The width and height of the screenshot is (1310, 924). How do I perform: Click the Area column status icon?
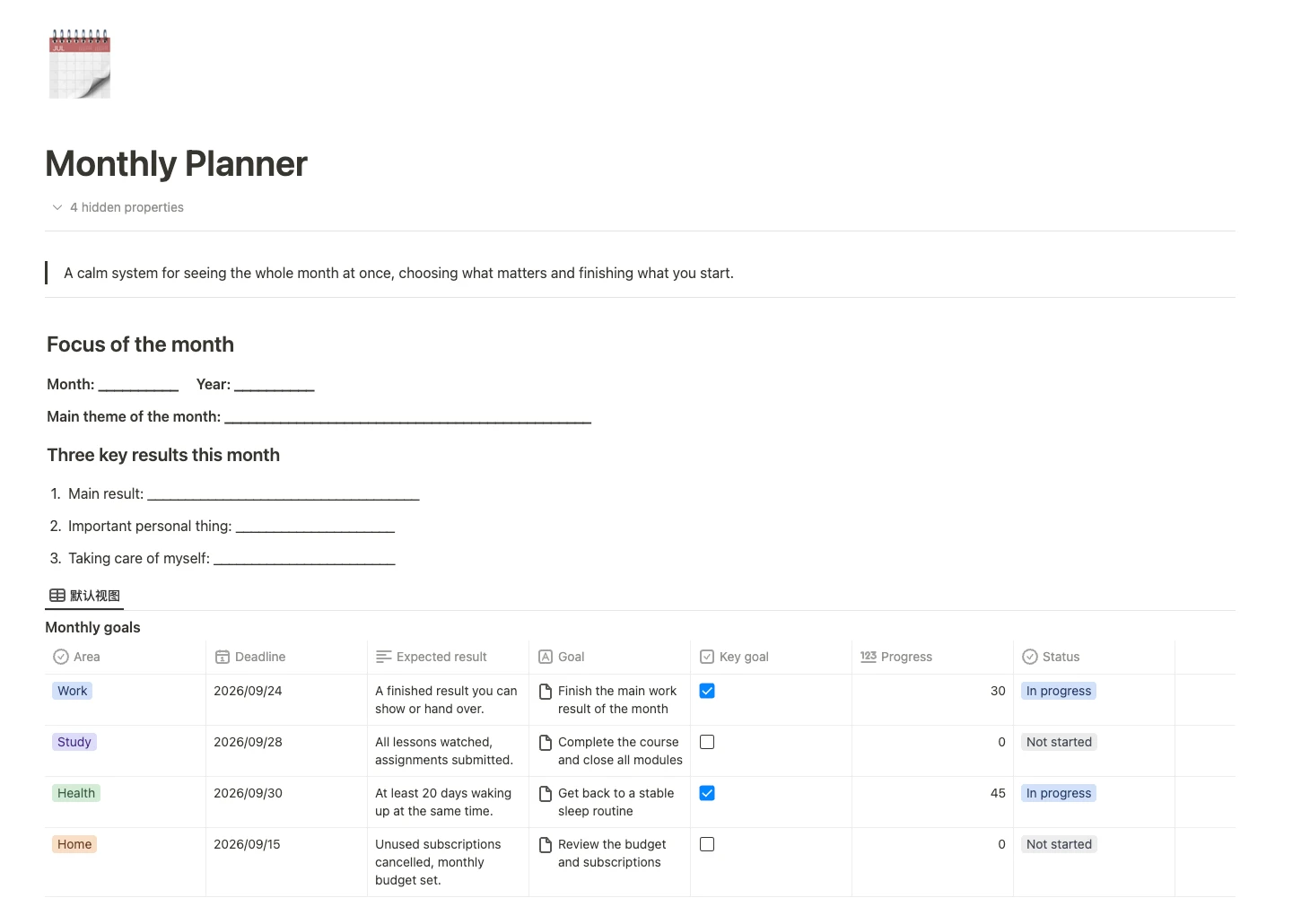[61, 657]
